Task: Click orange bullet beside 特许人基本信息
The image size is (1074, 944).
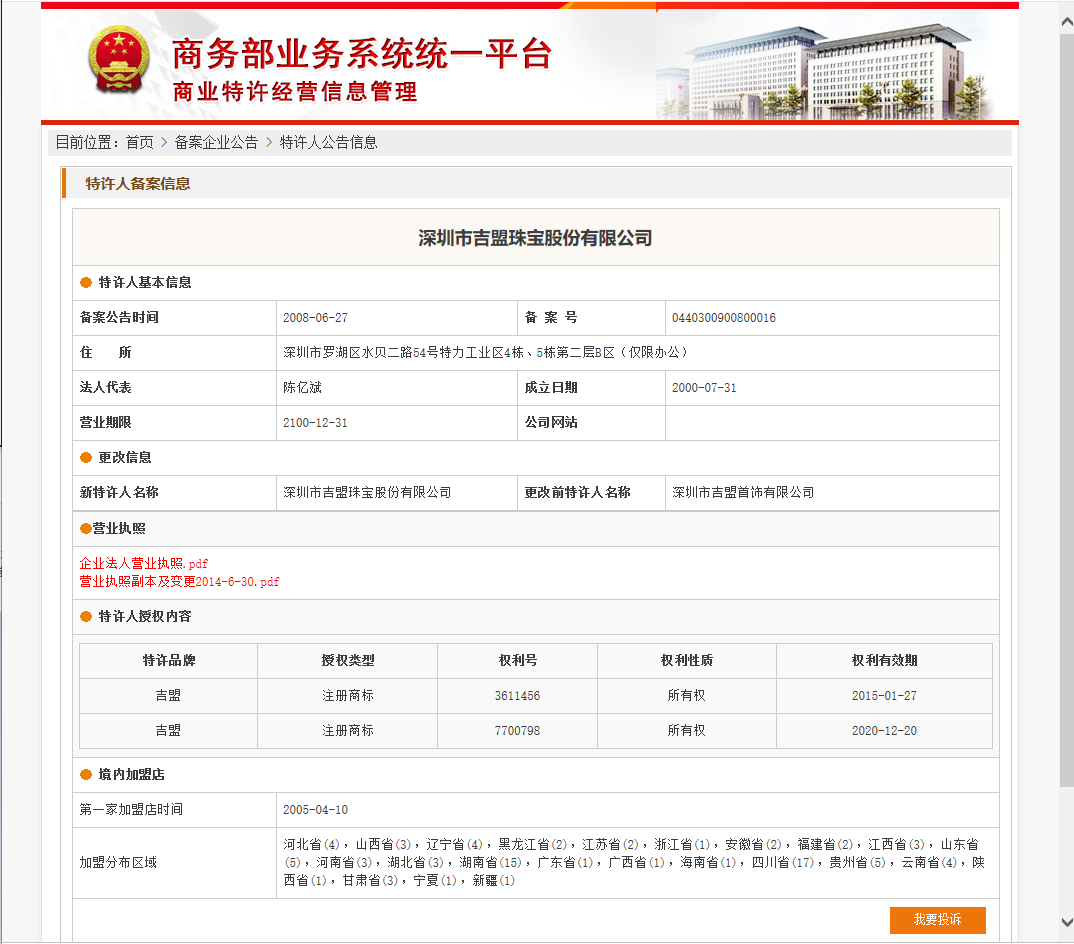Action: pos(86,283)
